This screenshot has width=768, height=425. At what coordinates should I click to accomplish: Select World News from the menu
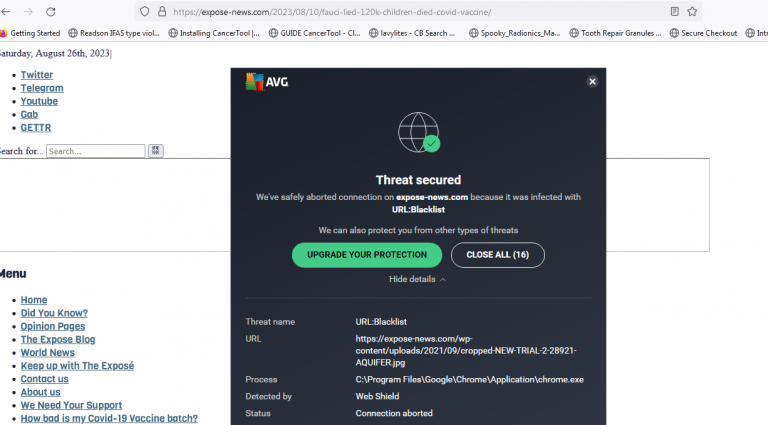coord(48,353)
